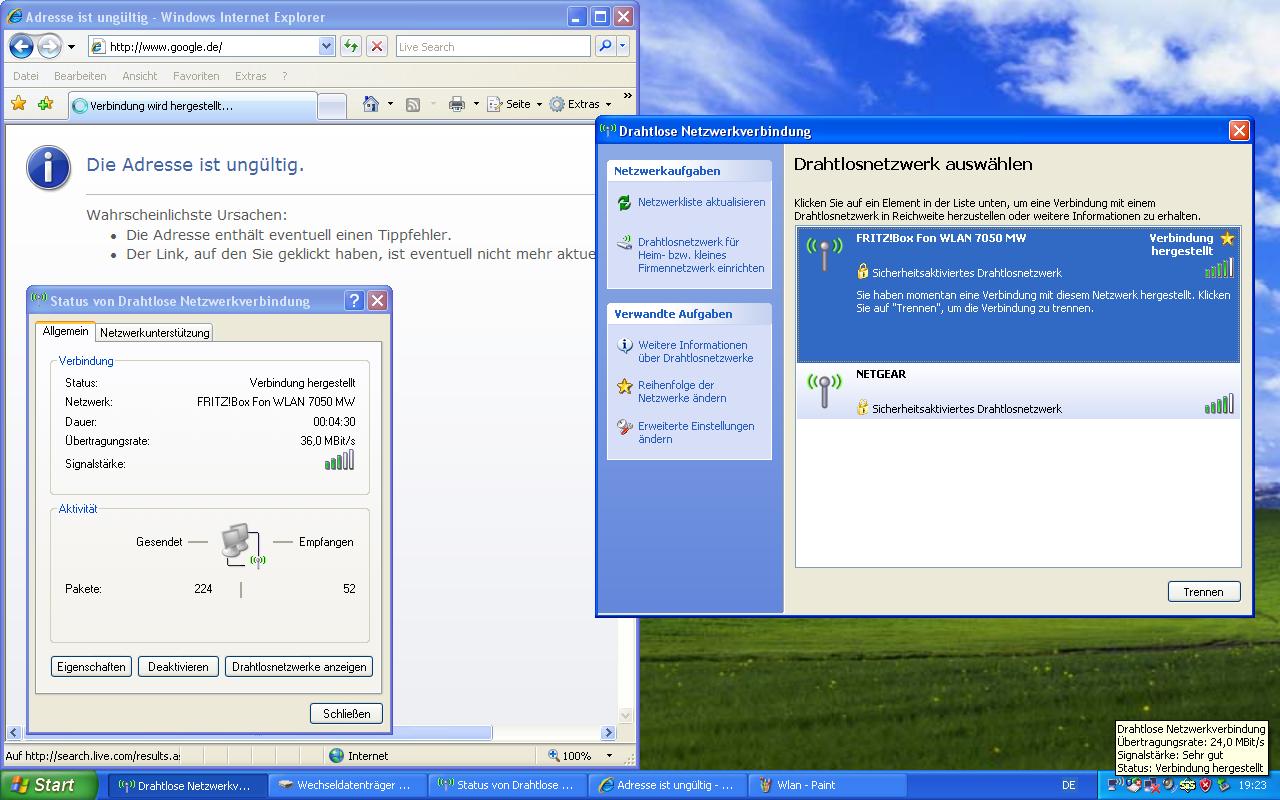Image resolution: width=1280 pixels, height=800 pixels.
Task: Open the Extras menu in the menu bar
Action: pyautogui.click(x=251, y=76)
